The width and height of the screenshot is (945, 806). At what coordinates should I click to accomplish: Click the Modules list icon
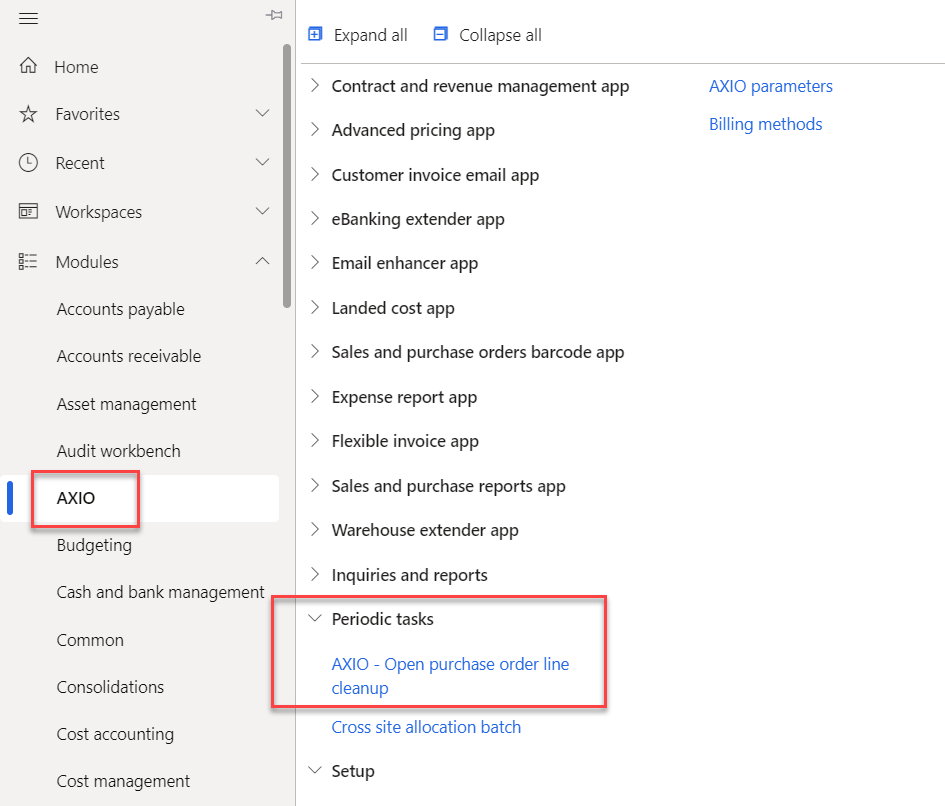pos(28,262)
